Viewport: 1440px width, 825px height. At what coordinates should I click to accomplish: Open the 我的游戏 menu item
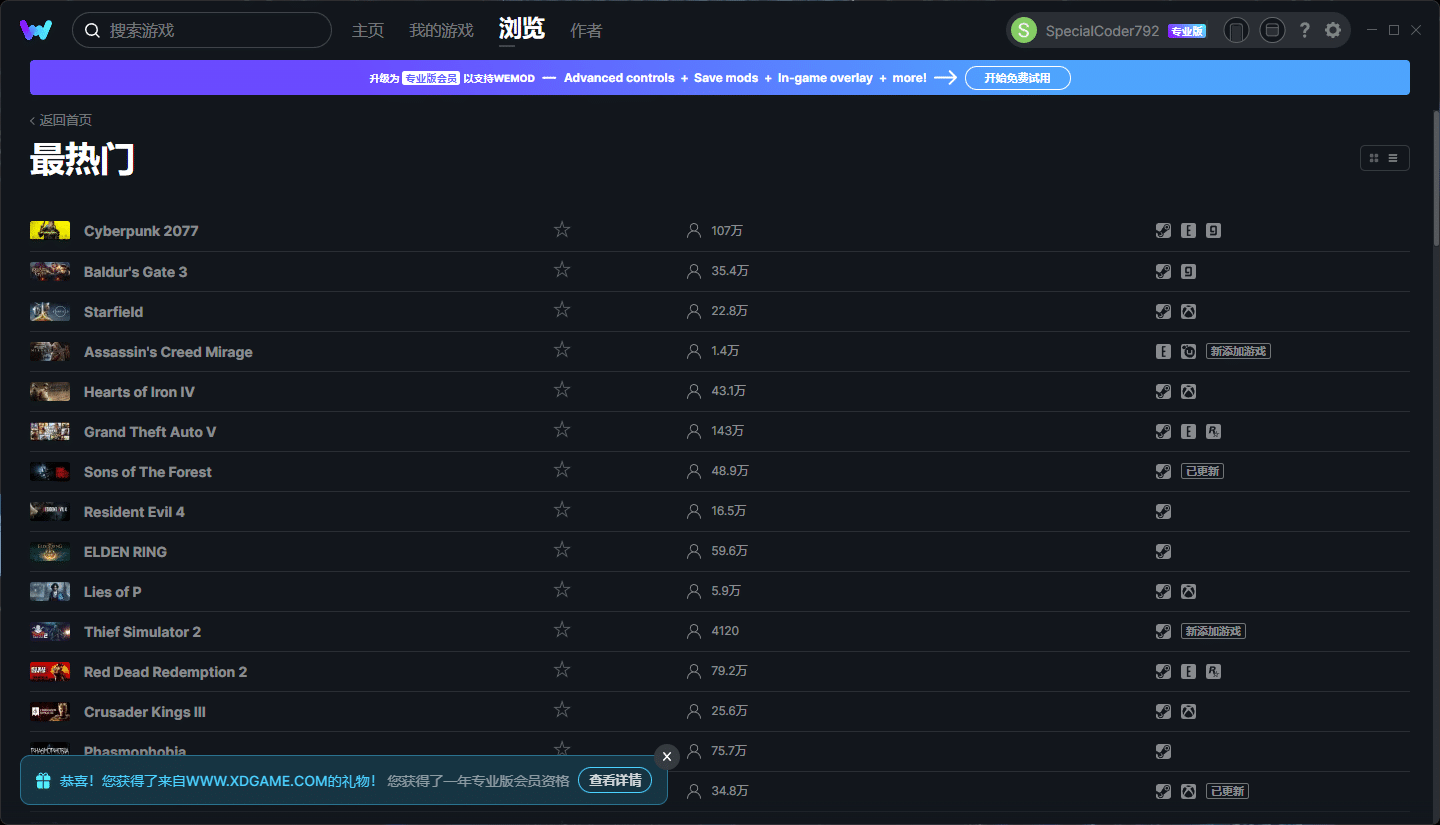pos(440,30)
